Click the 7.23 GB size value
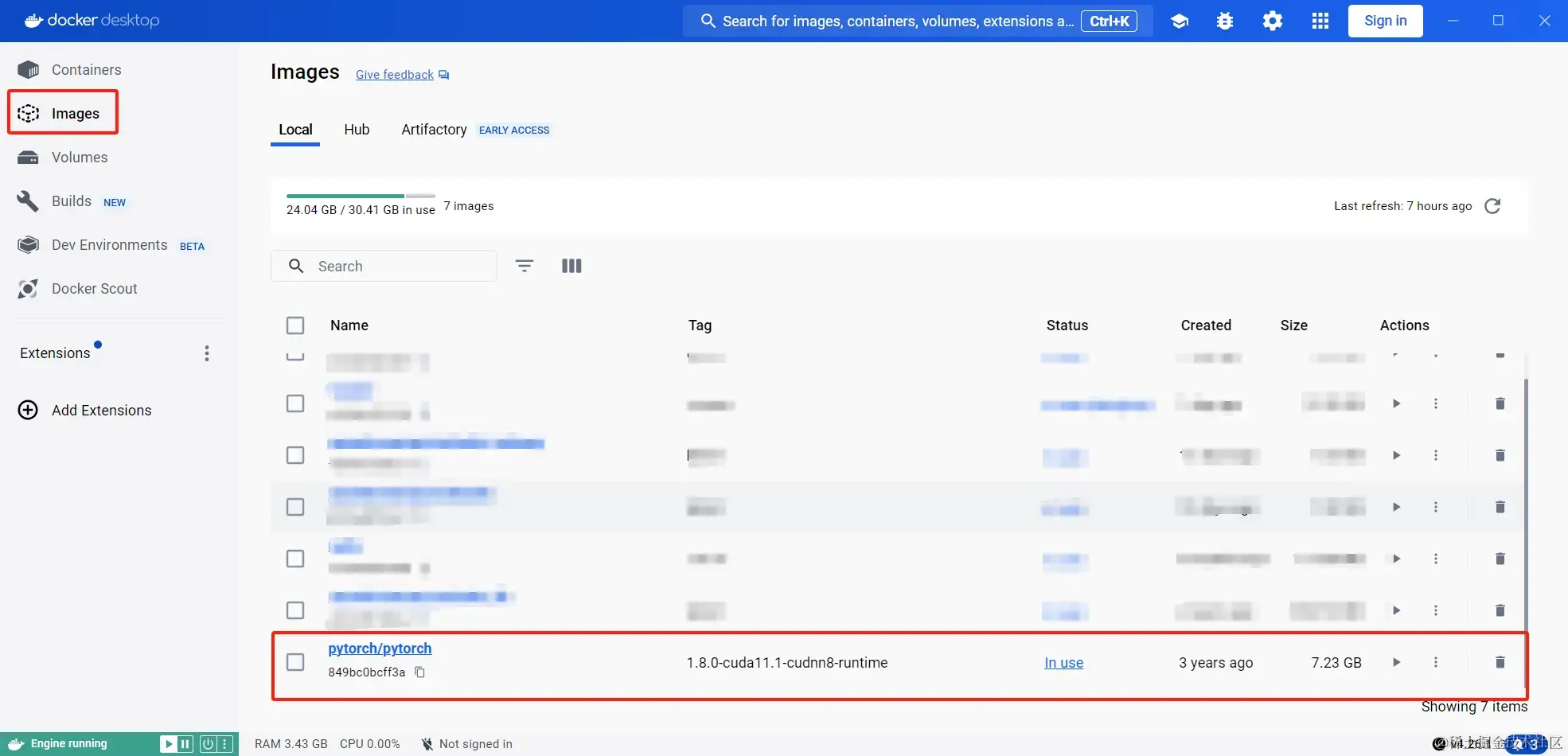1568x756 pixels. click(1336, 663)
